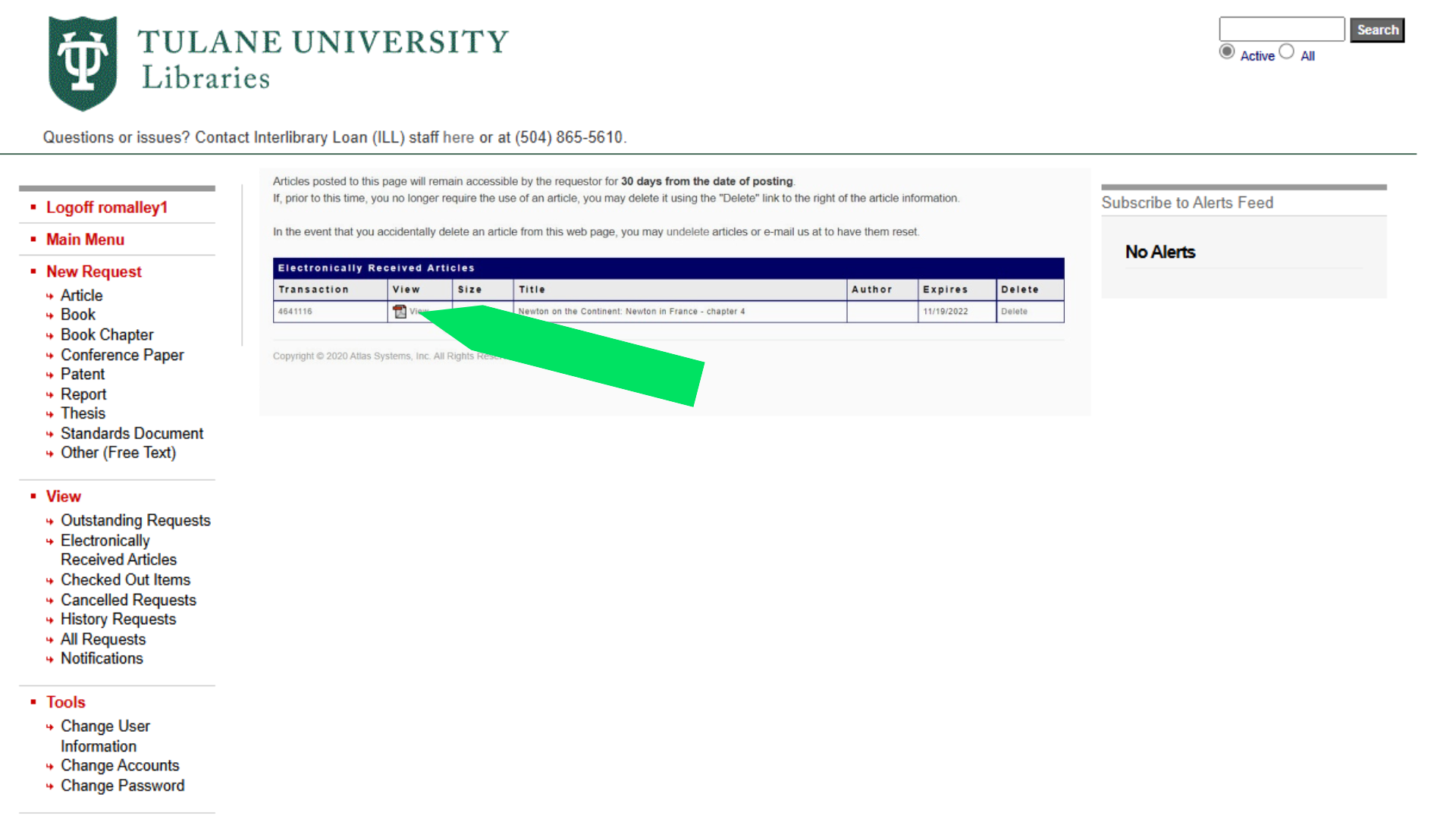The height and width of the screenshot is (819, 1456).
Task: Delete the Newton in France article
Action: point(1015,311)
